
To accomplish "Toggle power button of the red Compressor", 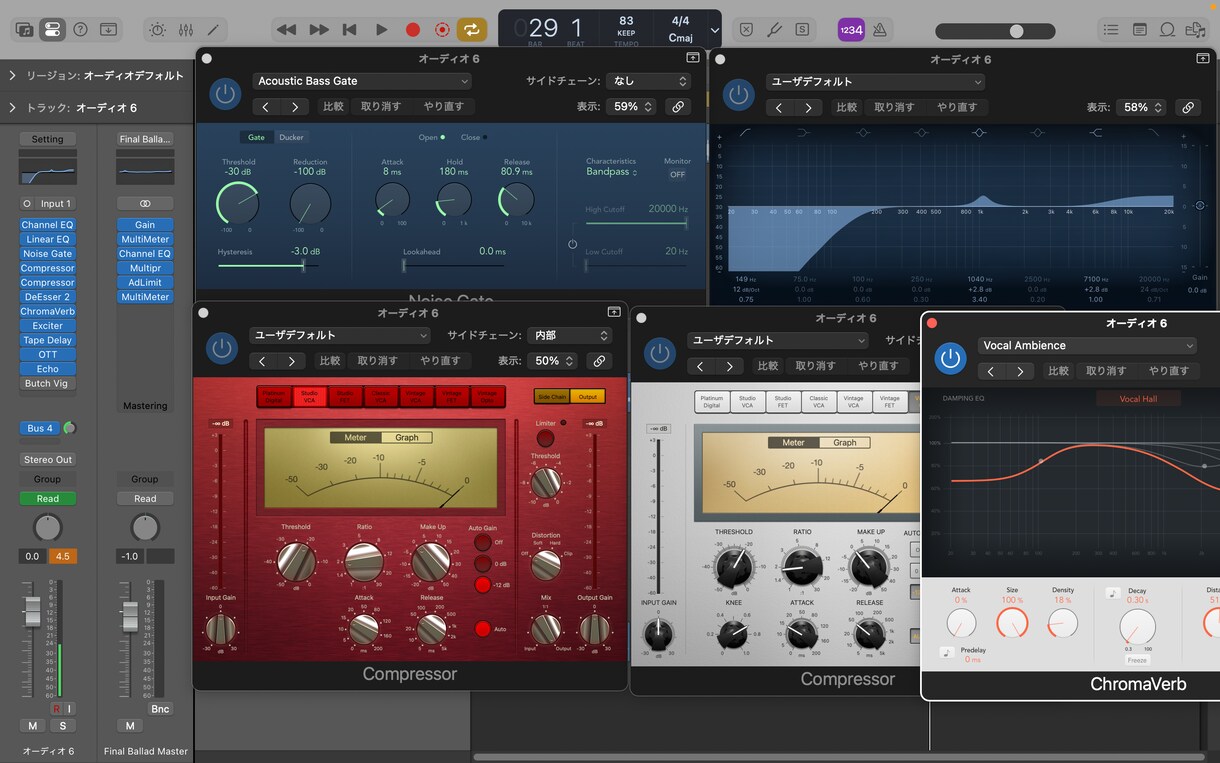I will tap(222, 349).
